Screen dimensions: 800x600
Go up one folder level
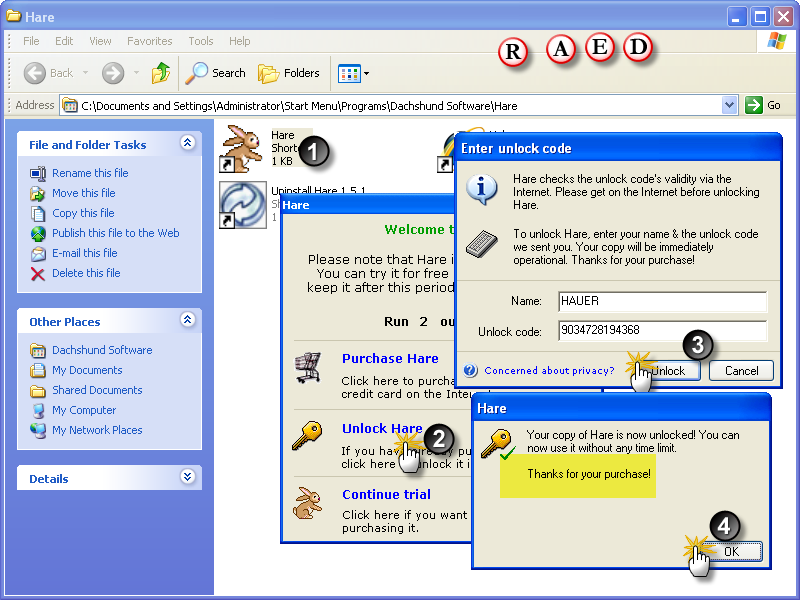pos(161,73)
